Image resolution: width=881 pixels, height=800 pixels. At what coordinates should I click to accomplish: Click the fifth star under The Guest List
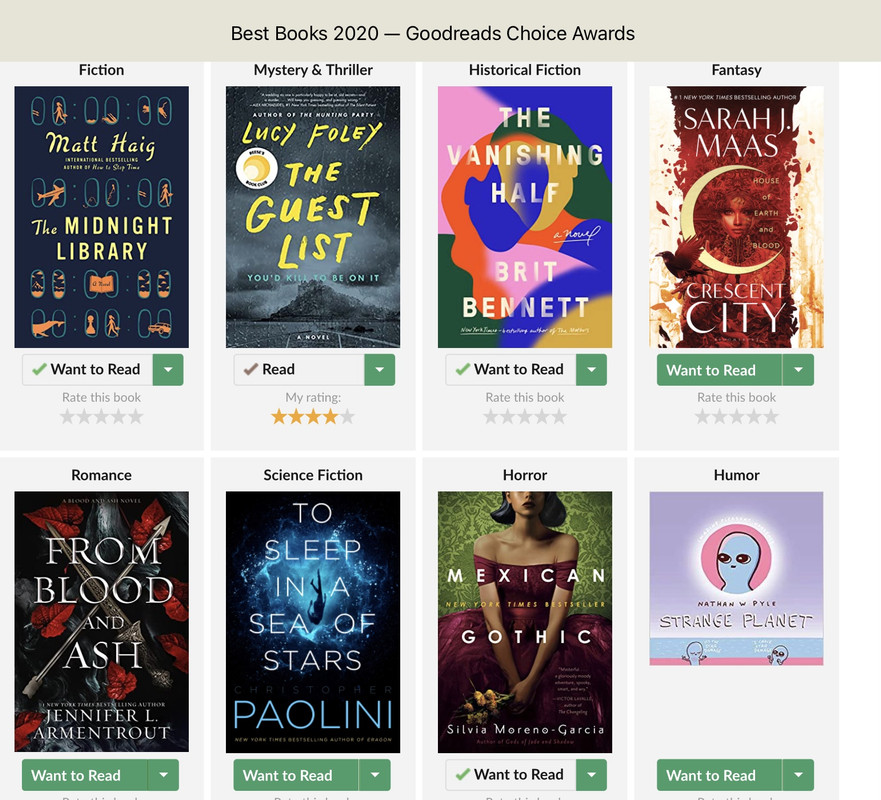(348, 417)
